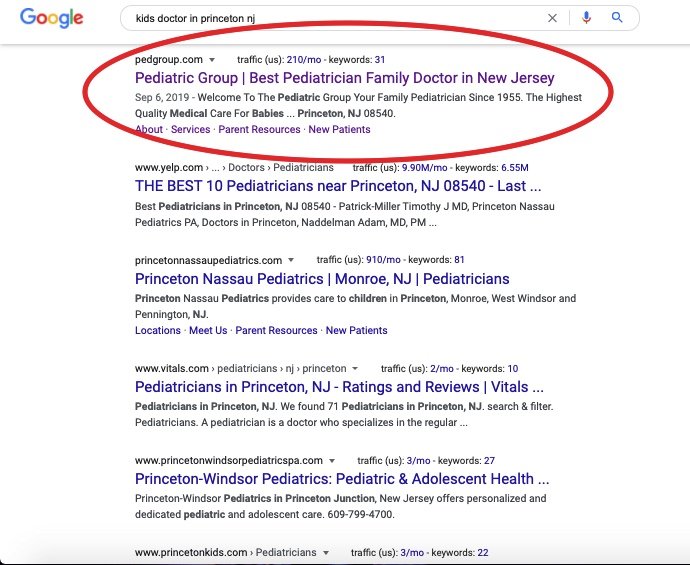Open Pediatric Group Best Pediatrician result
Image resolution: width=690 pixels, height=565 pixels.
[x=345, y=78]
